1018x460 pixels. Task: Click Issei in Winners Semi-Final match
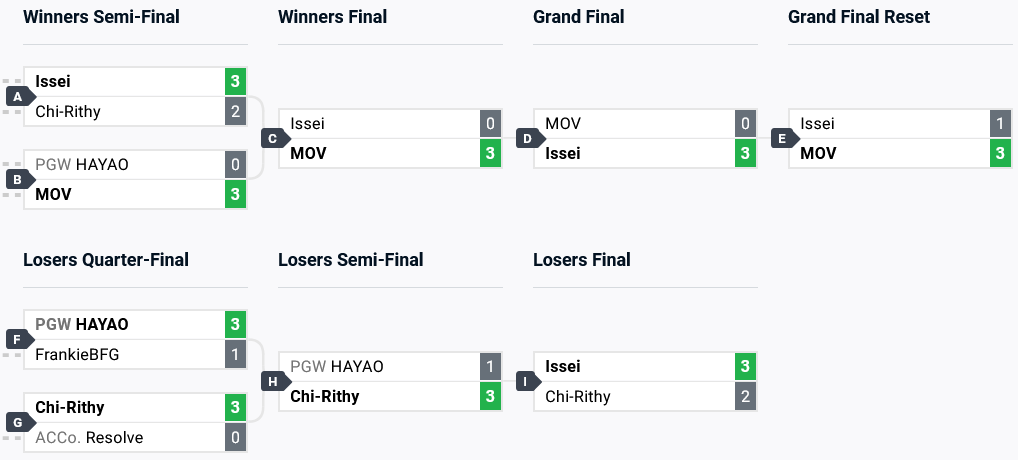[53, 82]
